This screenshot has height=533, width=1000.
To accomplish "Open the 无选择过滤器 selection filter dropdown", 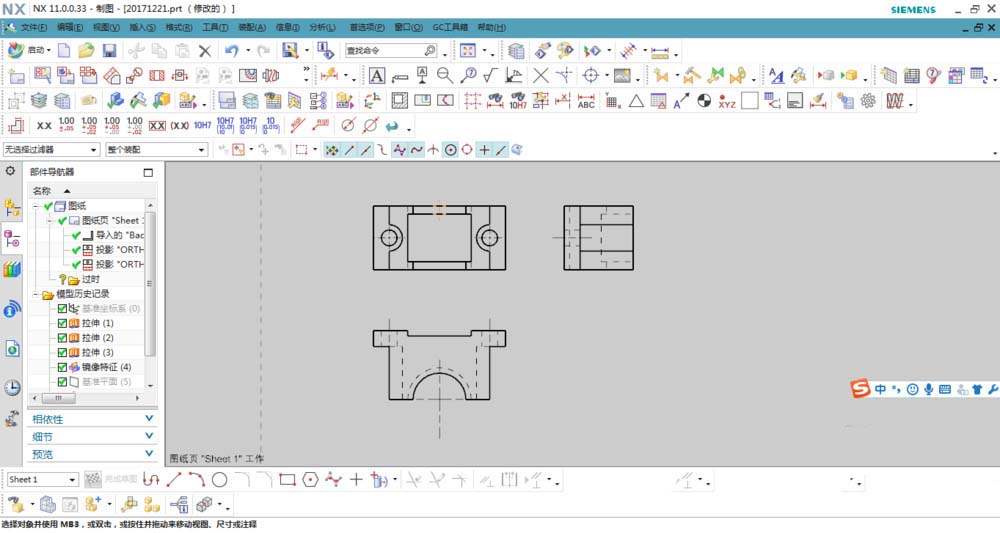I will [52, 150].
